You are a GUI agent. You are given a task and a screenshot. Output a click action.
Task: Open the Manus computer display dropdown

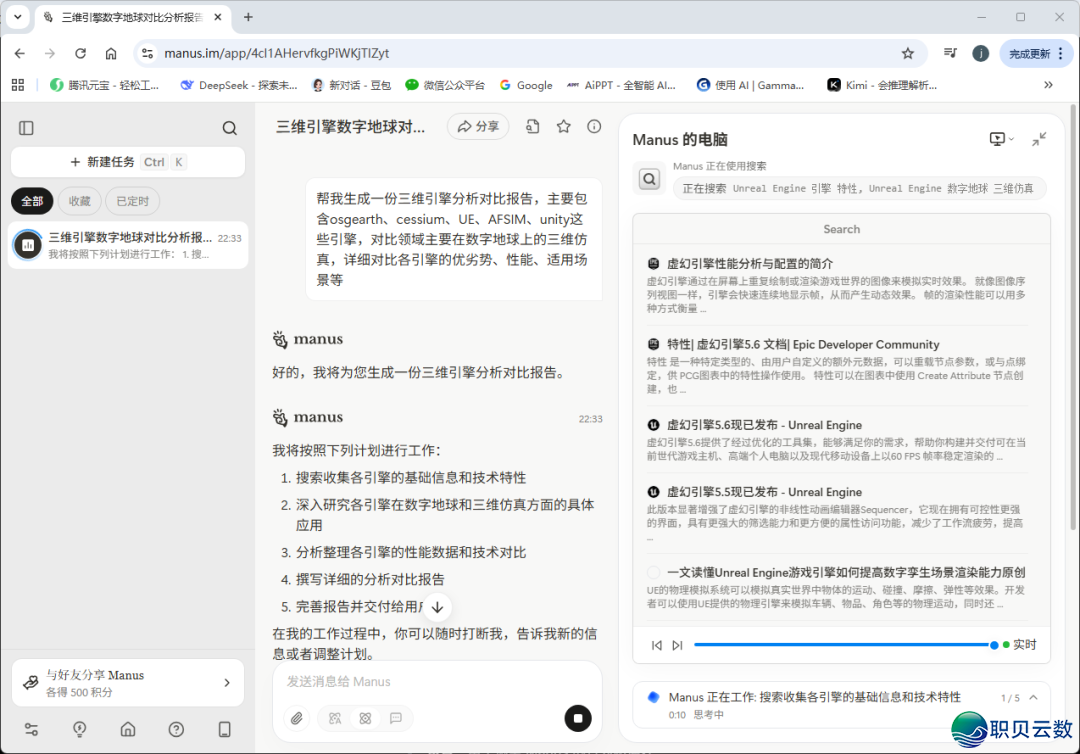[x=1001, y=139]
